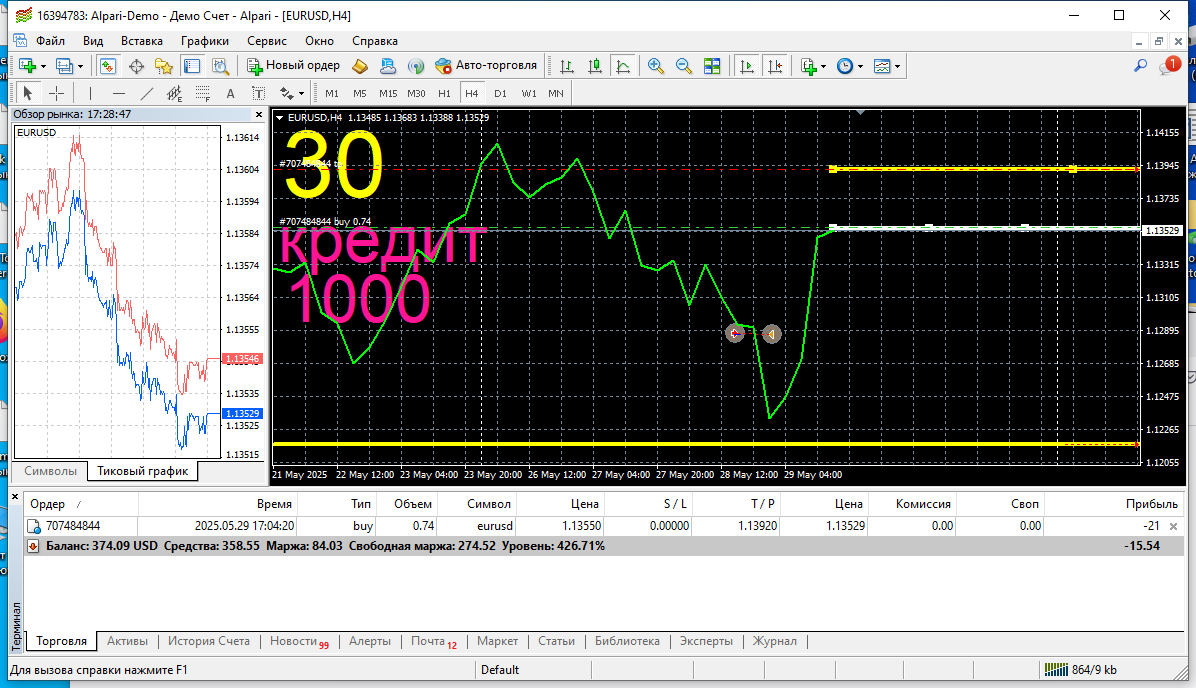Viewport: 1196px width, 688px height.
Task: Expand the Periods clock dropdown arrow
Action: [860, 66]
